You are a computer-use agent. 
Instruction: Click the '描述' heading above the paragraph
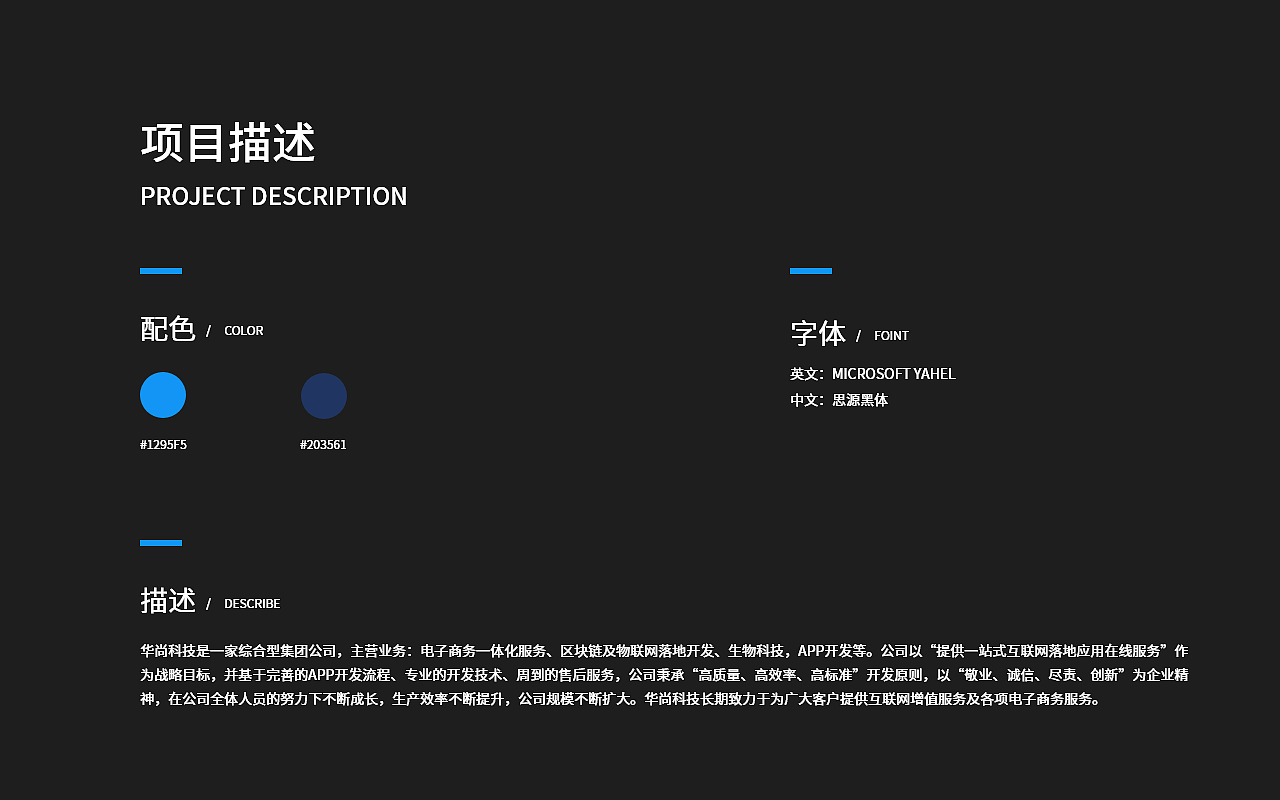pyautogui.click(x=167, y=601)
